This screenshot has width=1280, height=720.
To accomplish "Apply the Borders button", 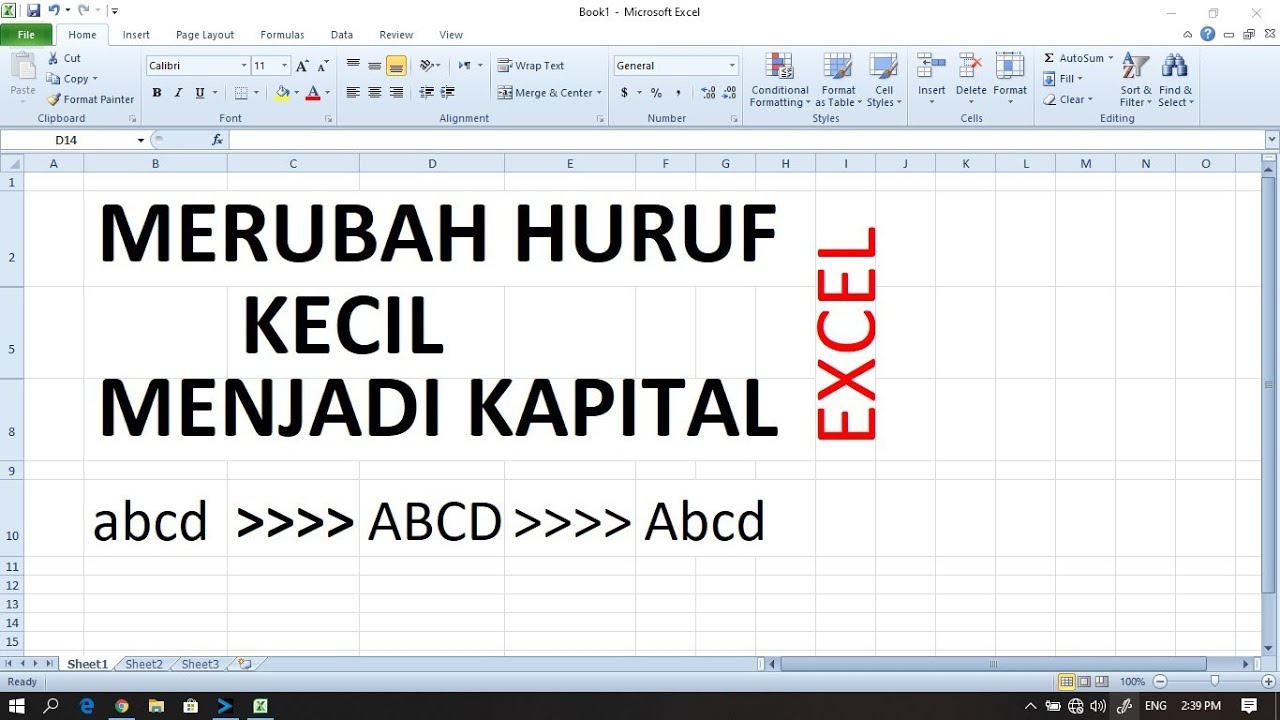I will click(240, 93).
